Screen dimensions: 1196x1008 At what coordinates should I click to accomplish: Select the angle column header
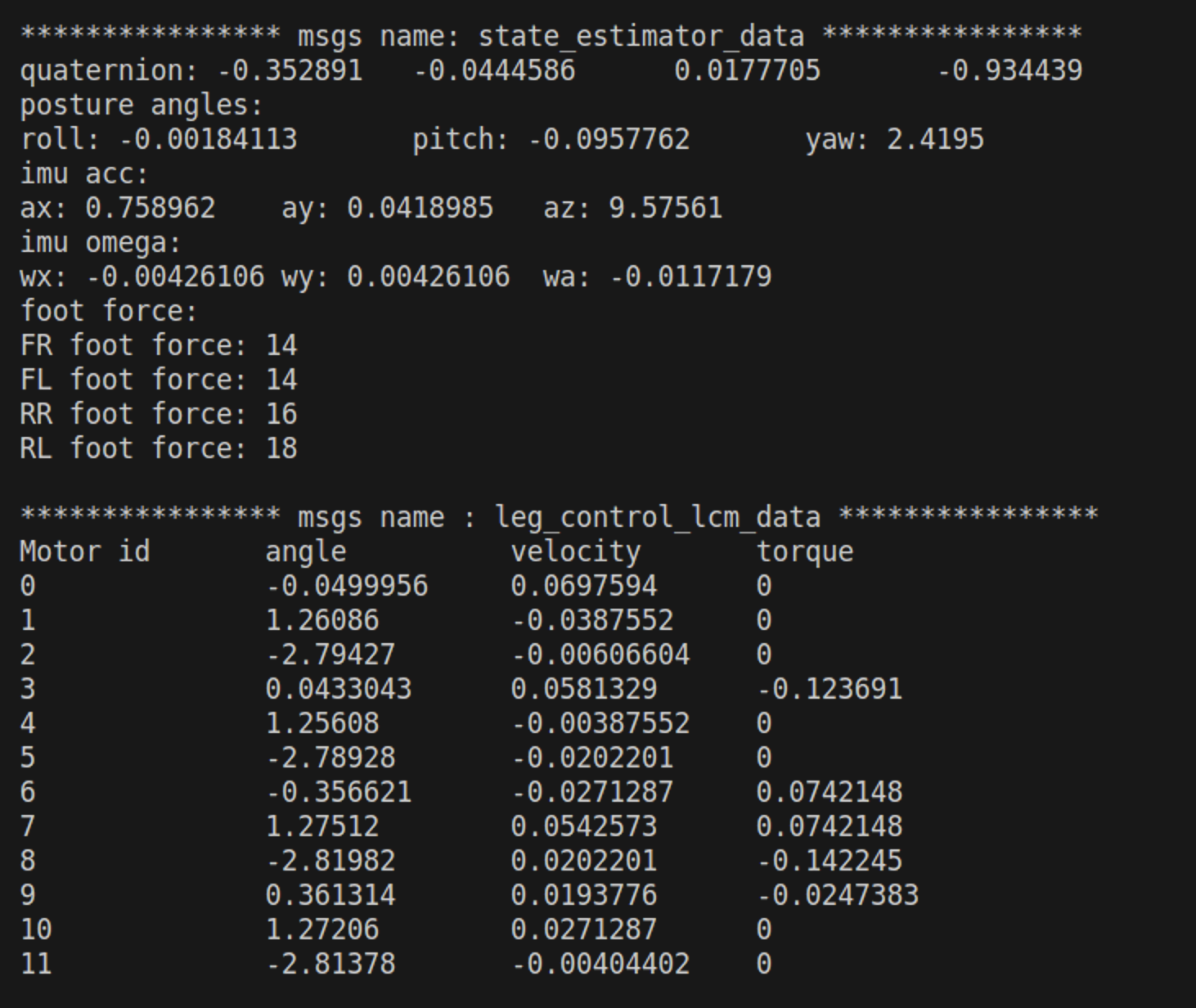(x=306, y=551)
